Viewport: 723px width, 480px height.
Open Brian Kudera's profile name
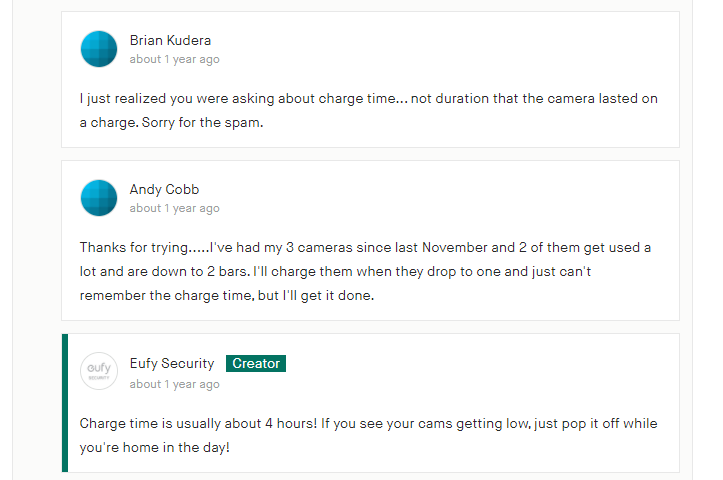pos(170,41)
